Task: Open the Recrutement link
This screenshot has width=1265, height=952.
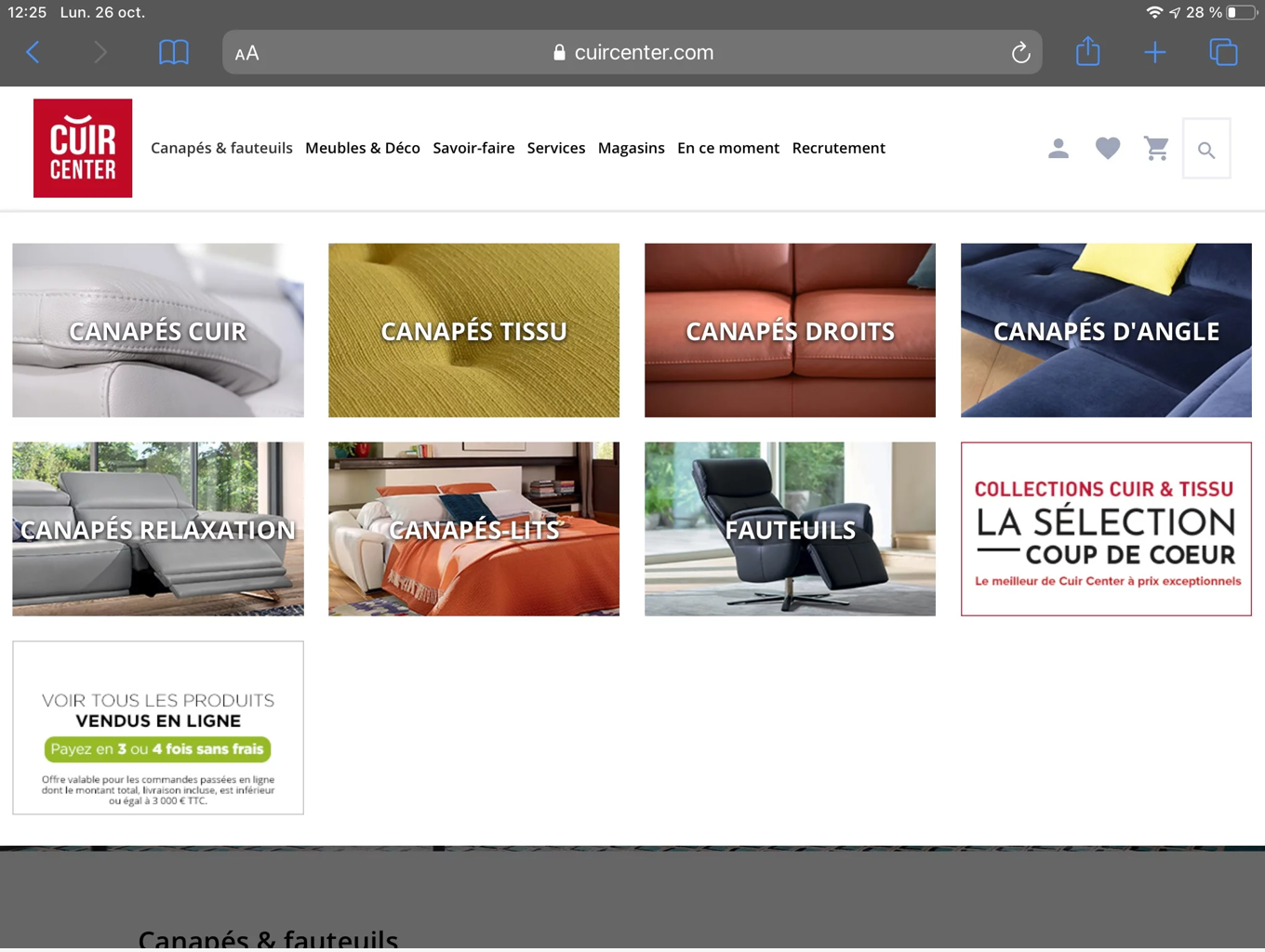Action: tap(838, 149)
